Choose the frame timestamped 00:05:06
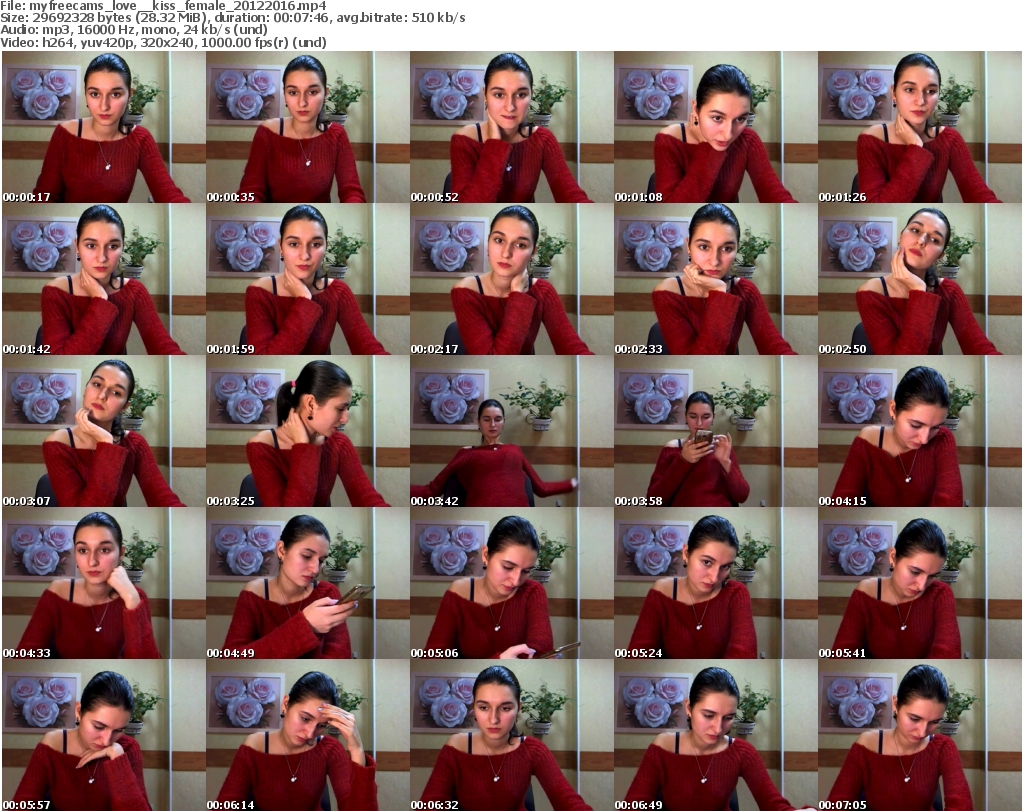The width and height of the screenshot is (1024, 811). [x=511, y=584]
